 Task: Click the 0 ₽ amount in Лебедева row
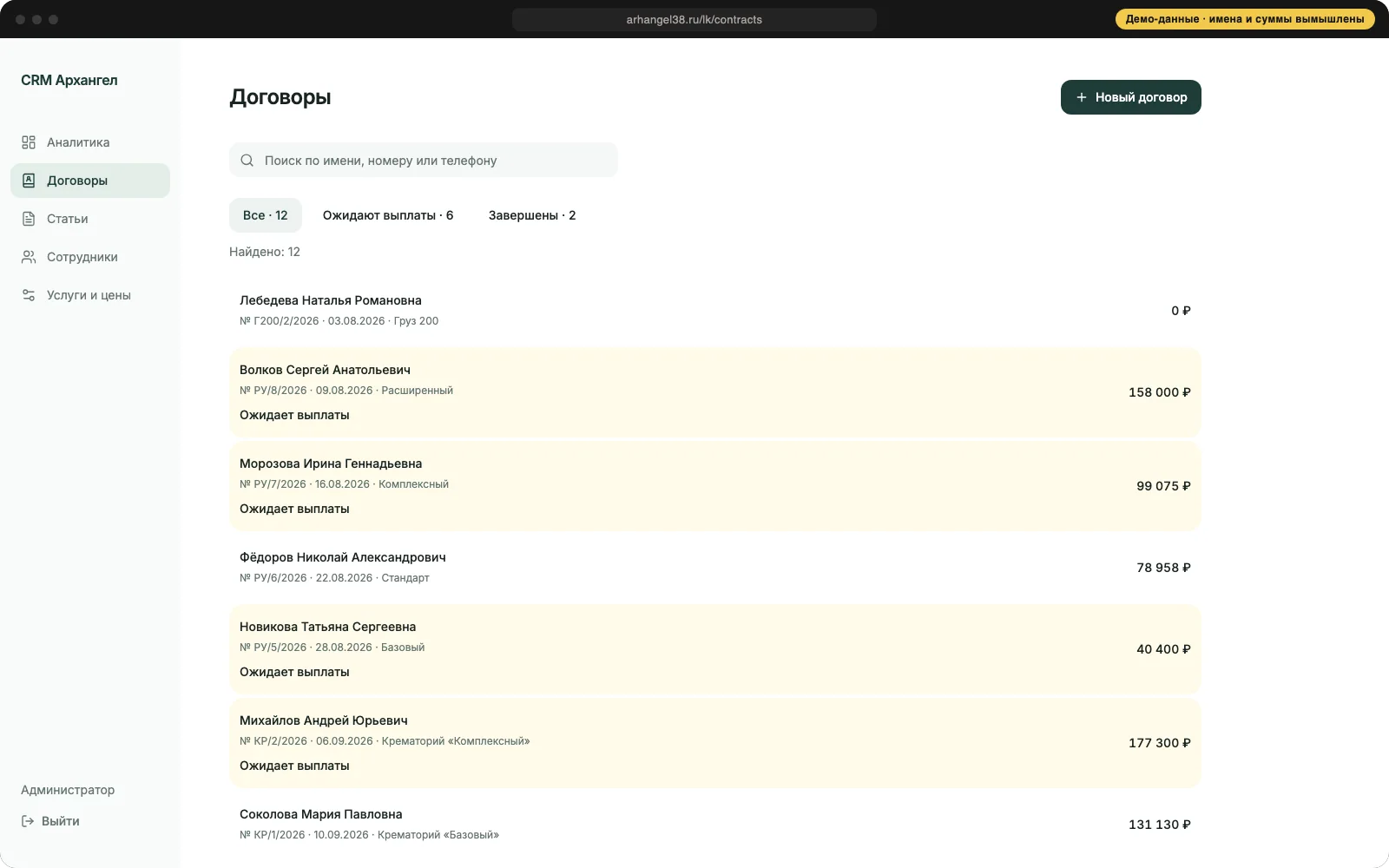coord(1181,311)
